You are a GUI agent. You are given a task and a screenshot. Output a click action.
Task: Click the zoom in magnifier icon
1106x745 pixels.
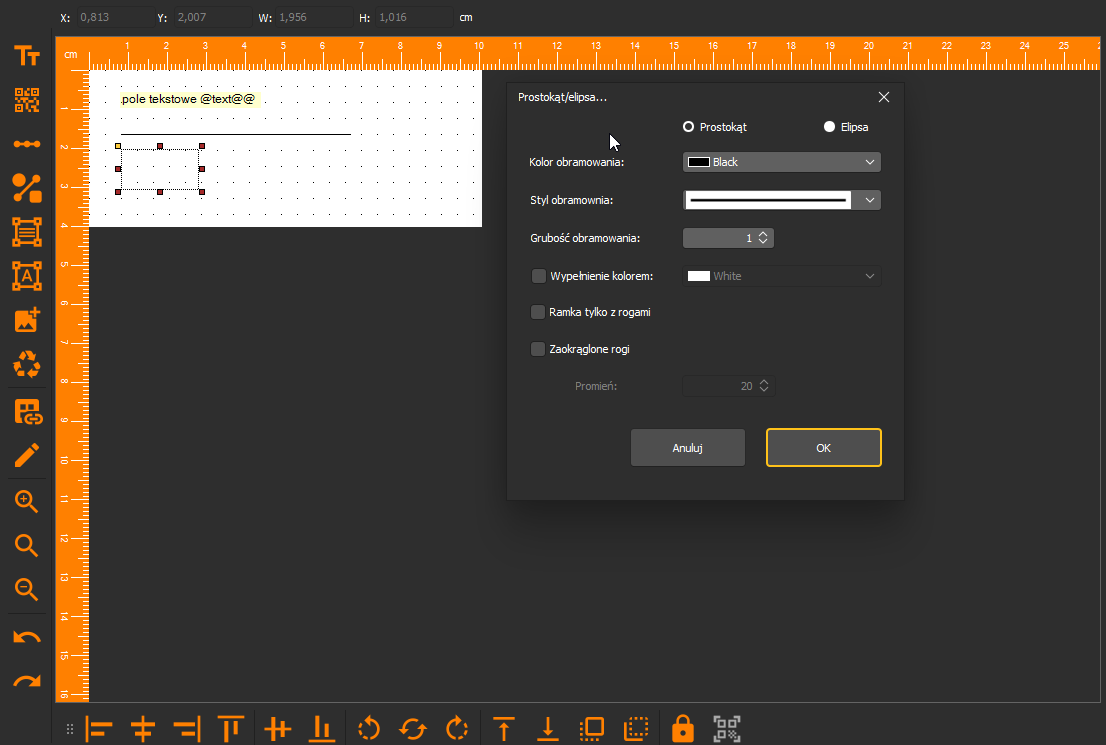click(27, 501)
